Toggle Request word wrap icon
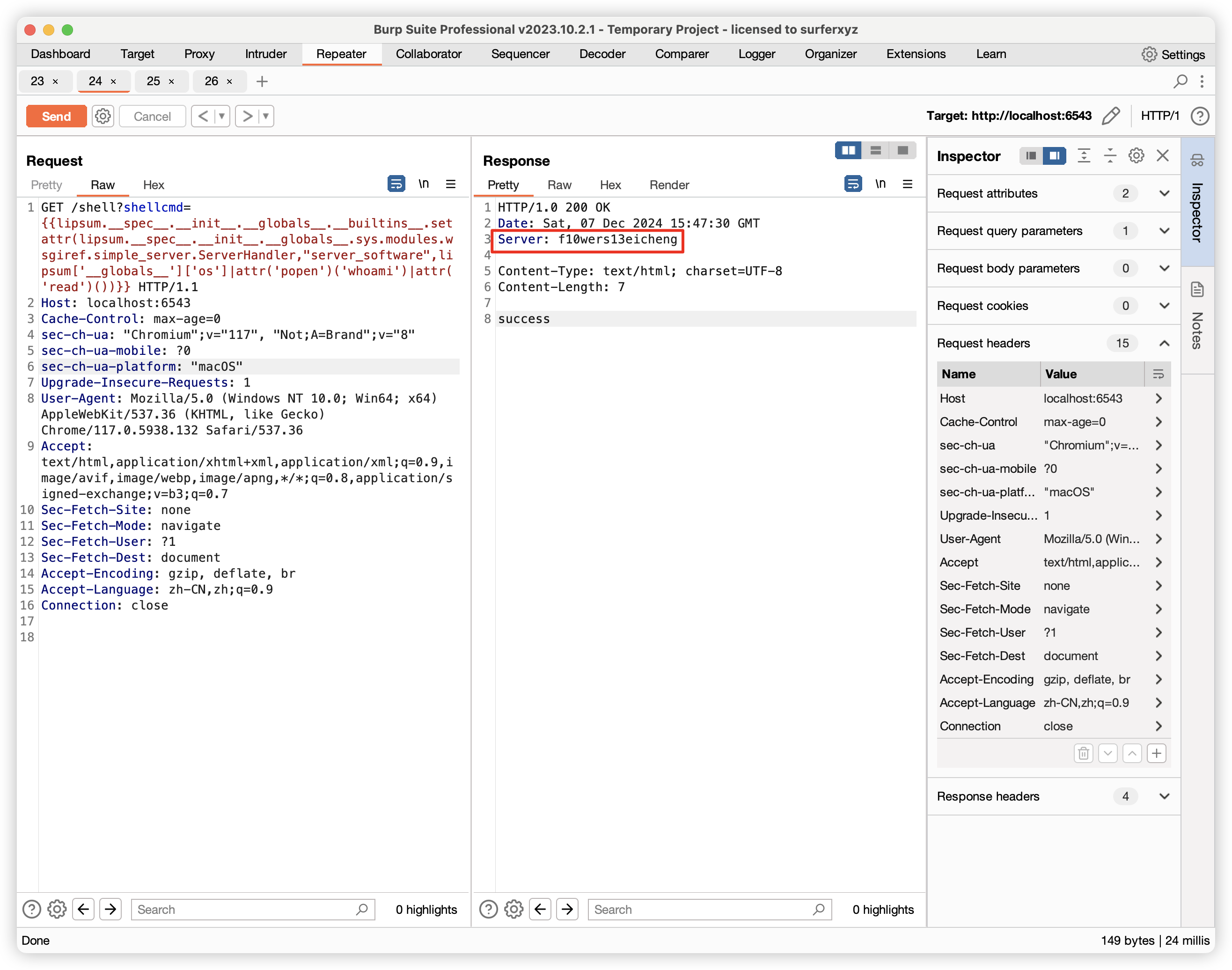Screen dimensions: 1232x970 pos(396,184)
